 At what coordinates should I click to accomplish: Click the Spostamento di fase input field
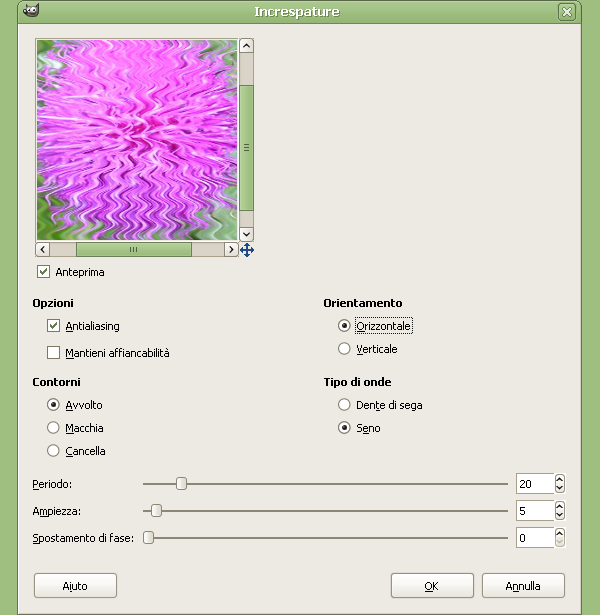534,538
